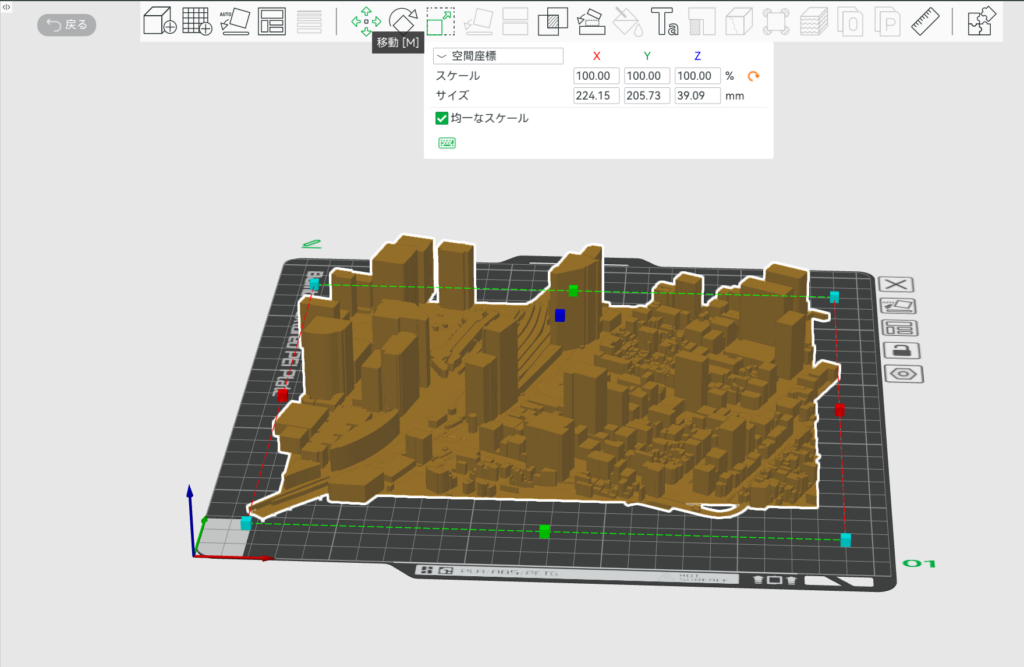The width and height of the screenshot is (1024, 667).
Task: Toggle the plate lock icon
Action: point(901,351)
